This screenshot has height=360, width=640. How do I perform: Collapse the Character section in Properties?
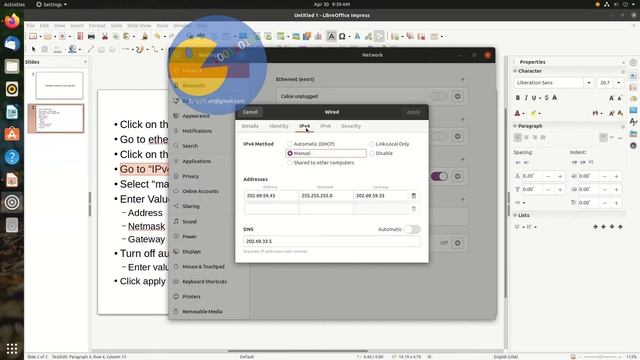click(x=515, y=71)
